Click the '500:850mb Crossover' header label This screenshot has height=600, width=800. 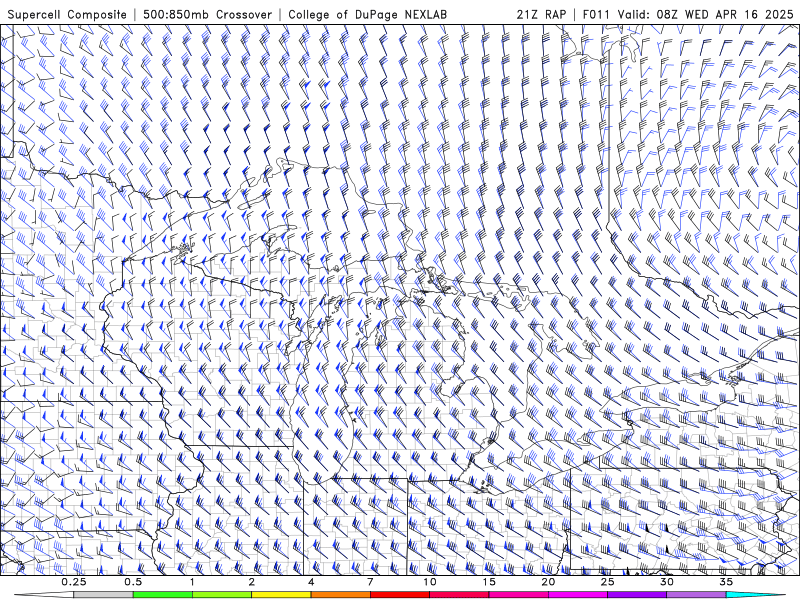pos(207,15)
